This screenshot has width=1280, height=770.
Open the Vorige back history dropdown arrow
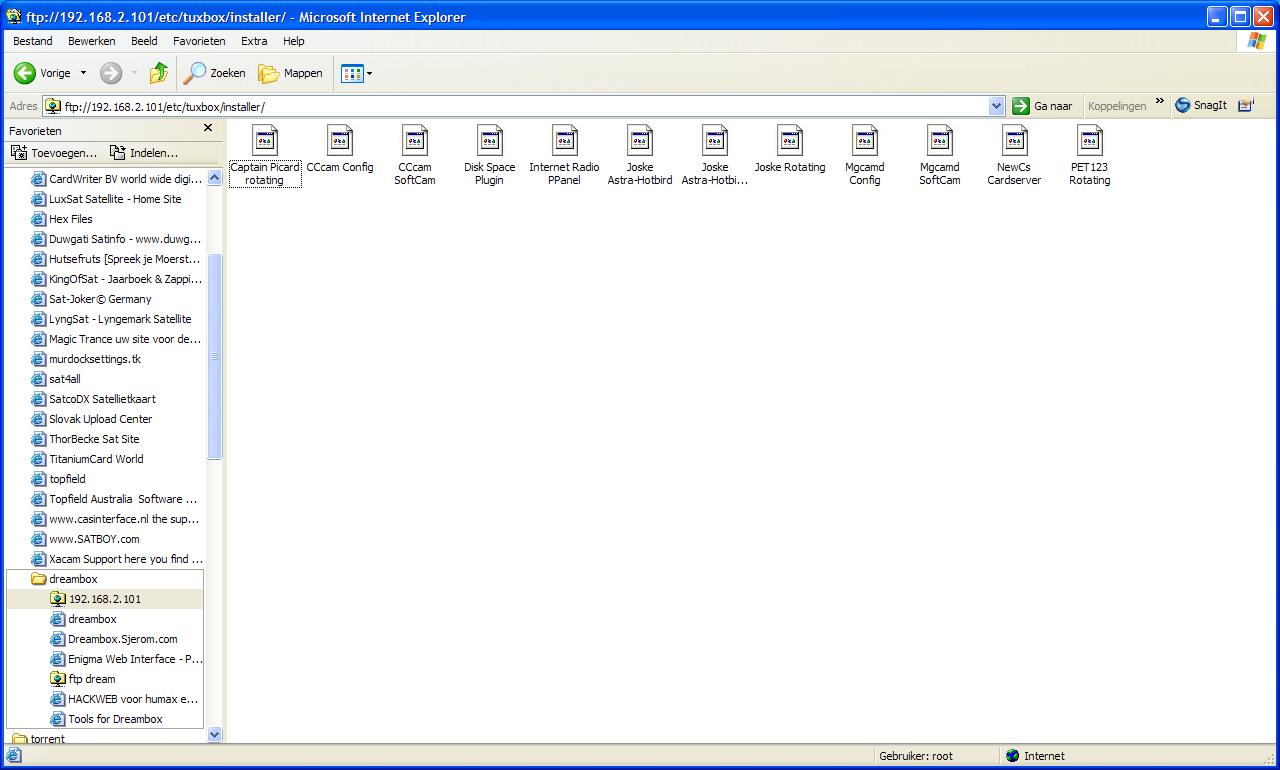83,73
